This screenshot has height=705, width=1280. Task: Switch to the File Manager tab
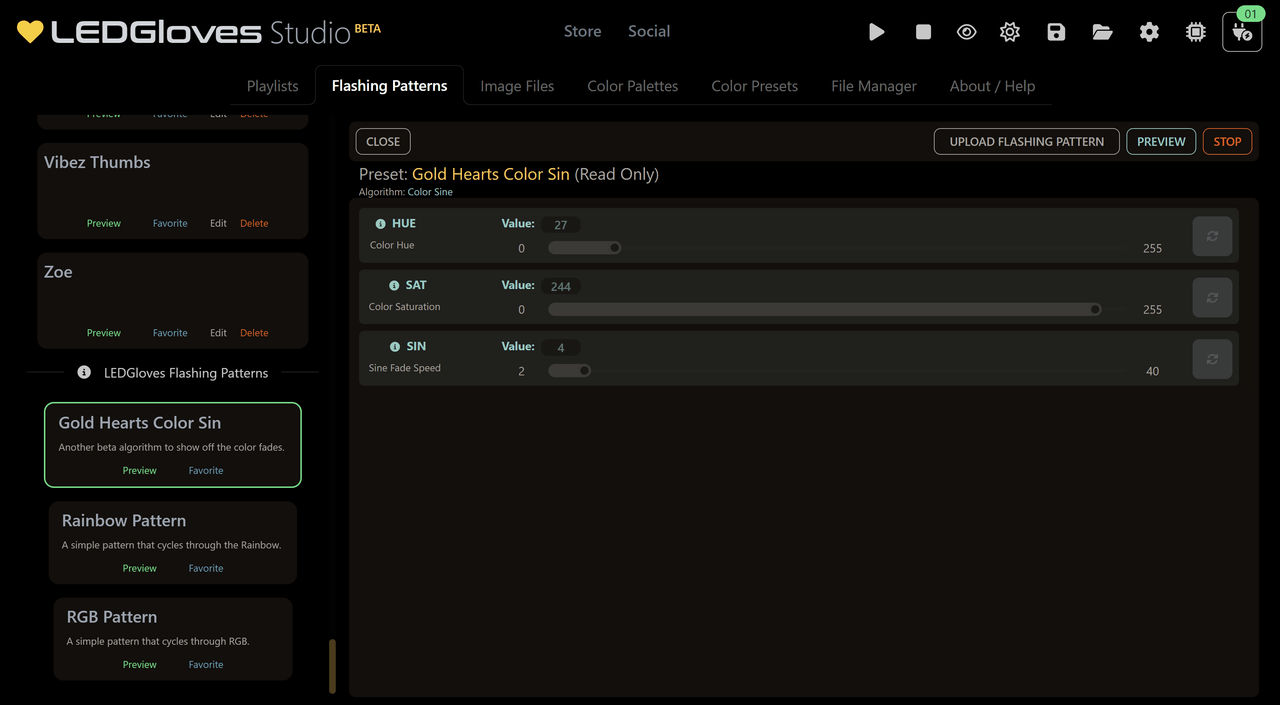[x=874, y=86]
